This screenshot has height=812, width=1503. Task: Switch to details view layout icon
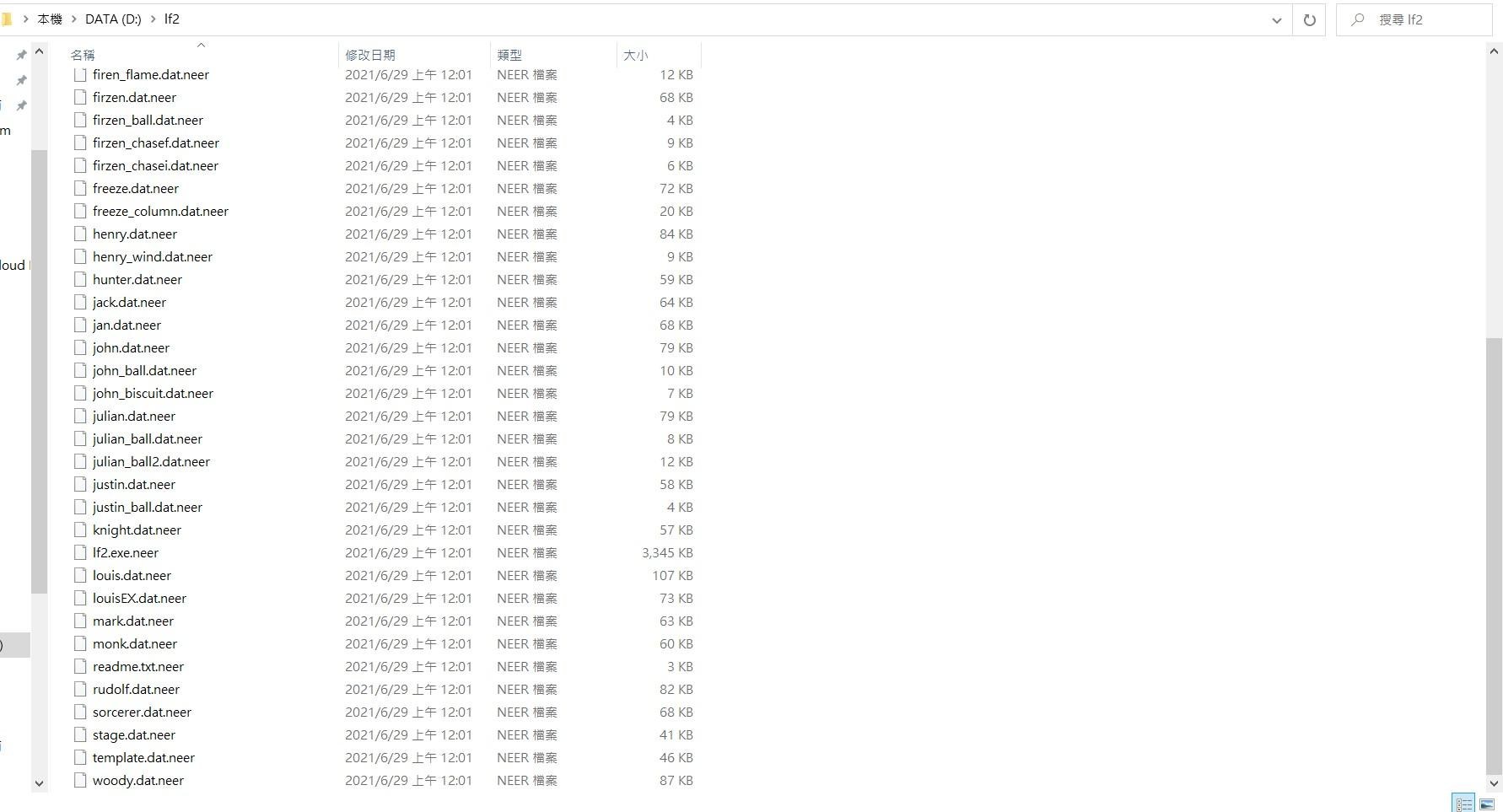coord(1463,804)
